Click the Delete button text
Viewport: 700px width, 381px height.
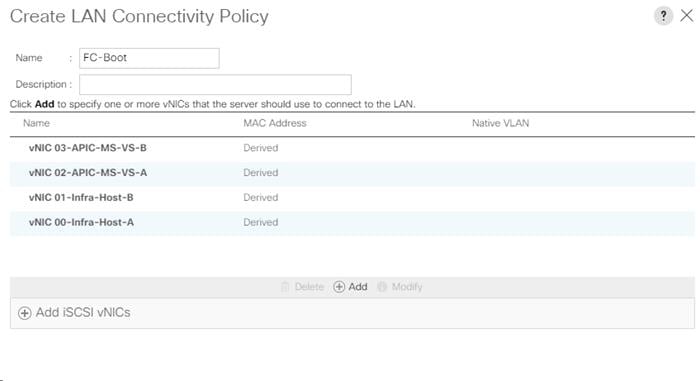click(x=309, y=287)
